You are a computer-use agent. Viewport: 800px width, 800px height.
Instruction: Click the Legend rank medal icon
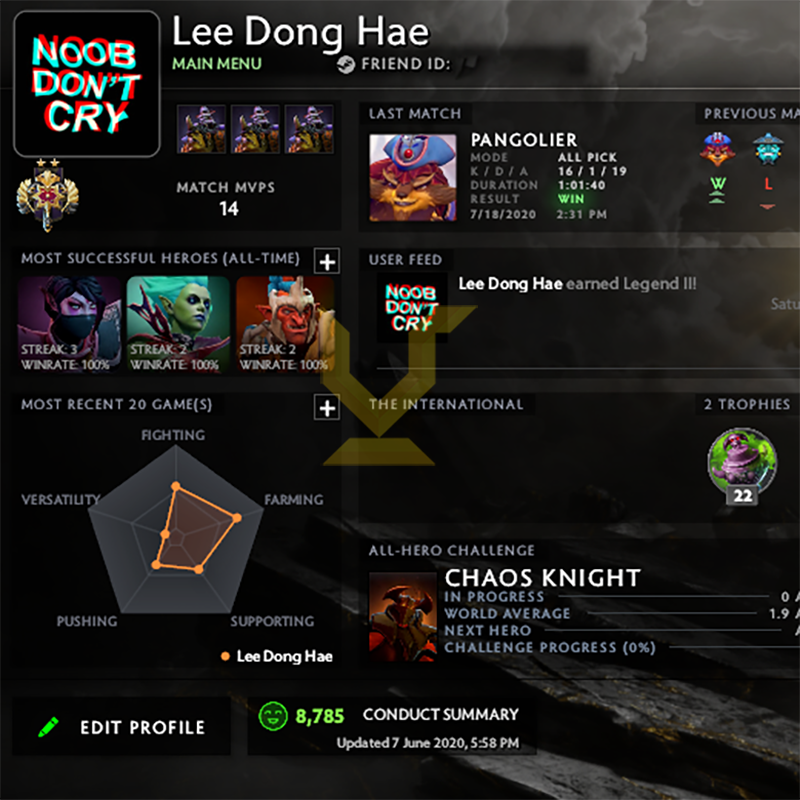(47, 195)
